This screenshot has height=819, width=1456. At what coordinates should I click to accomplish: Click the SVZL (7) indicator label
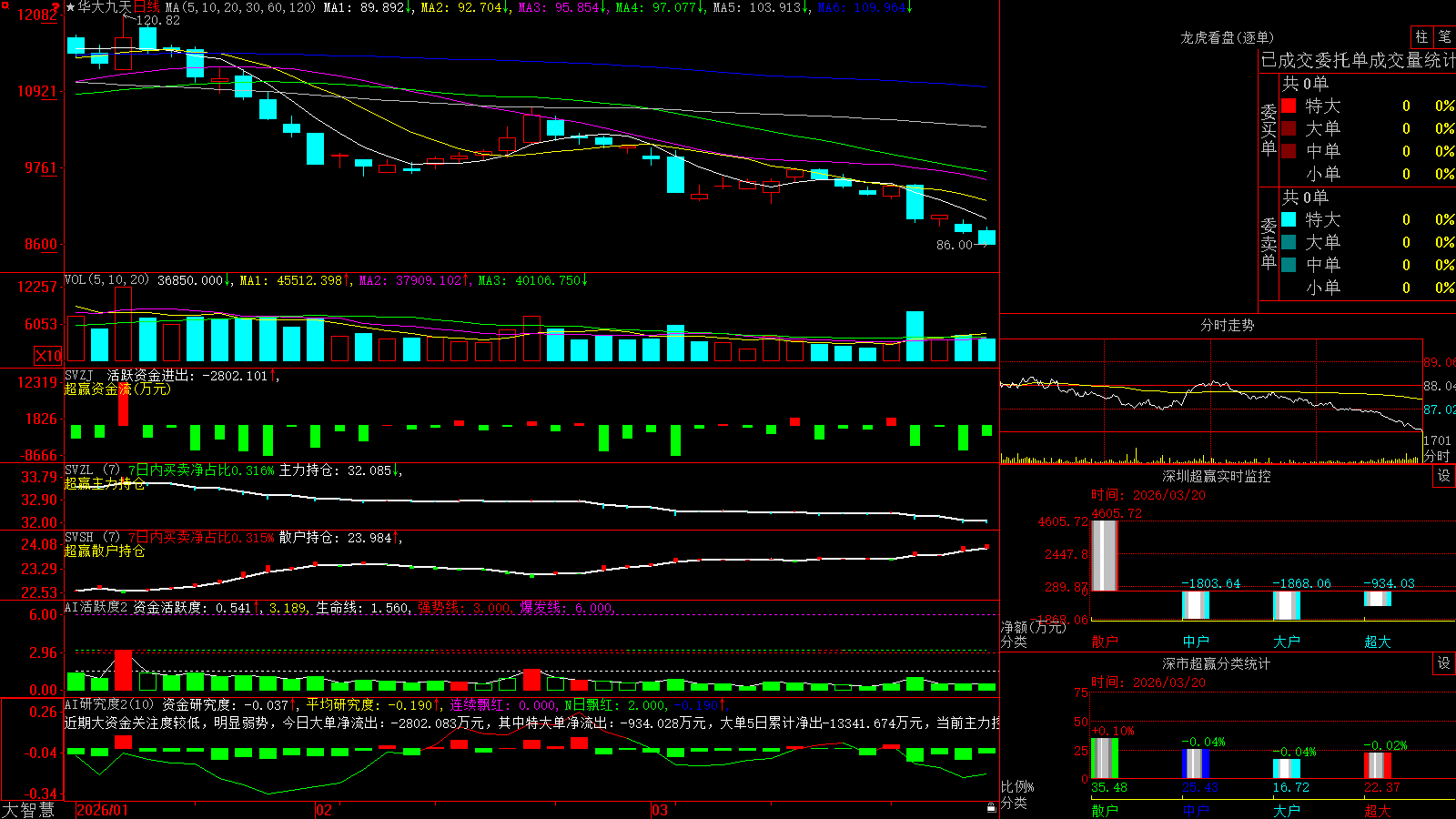coord(92,470)
